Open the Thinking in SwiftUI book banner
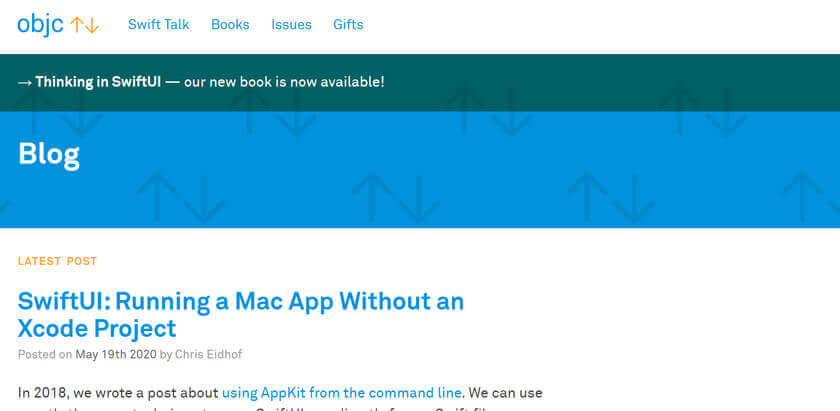This screenshot has width=840, height=411. coord(201,82)
